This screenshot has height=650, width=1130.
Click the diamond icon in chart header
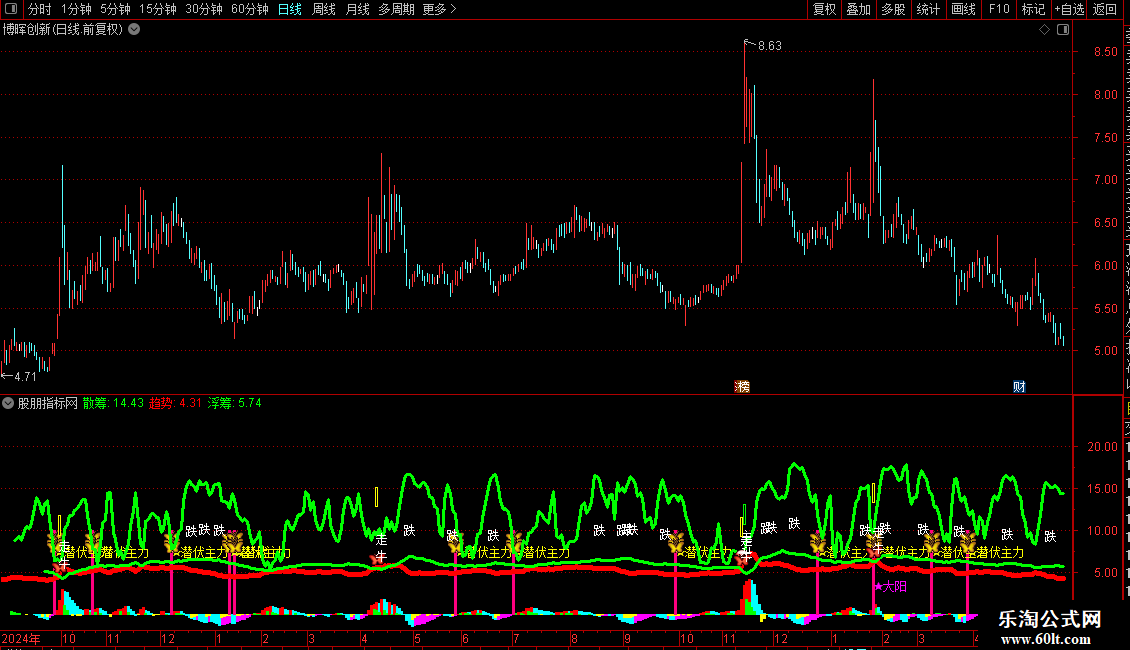[1044, 30]
